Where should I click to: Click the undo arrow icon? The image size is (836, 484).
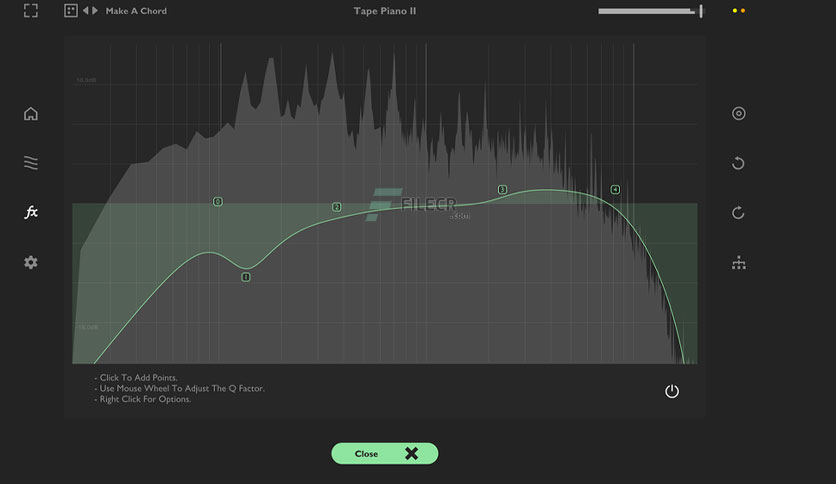pyautogui.click(x=738, y=163)
